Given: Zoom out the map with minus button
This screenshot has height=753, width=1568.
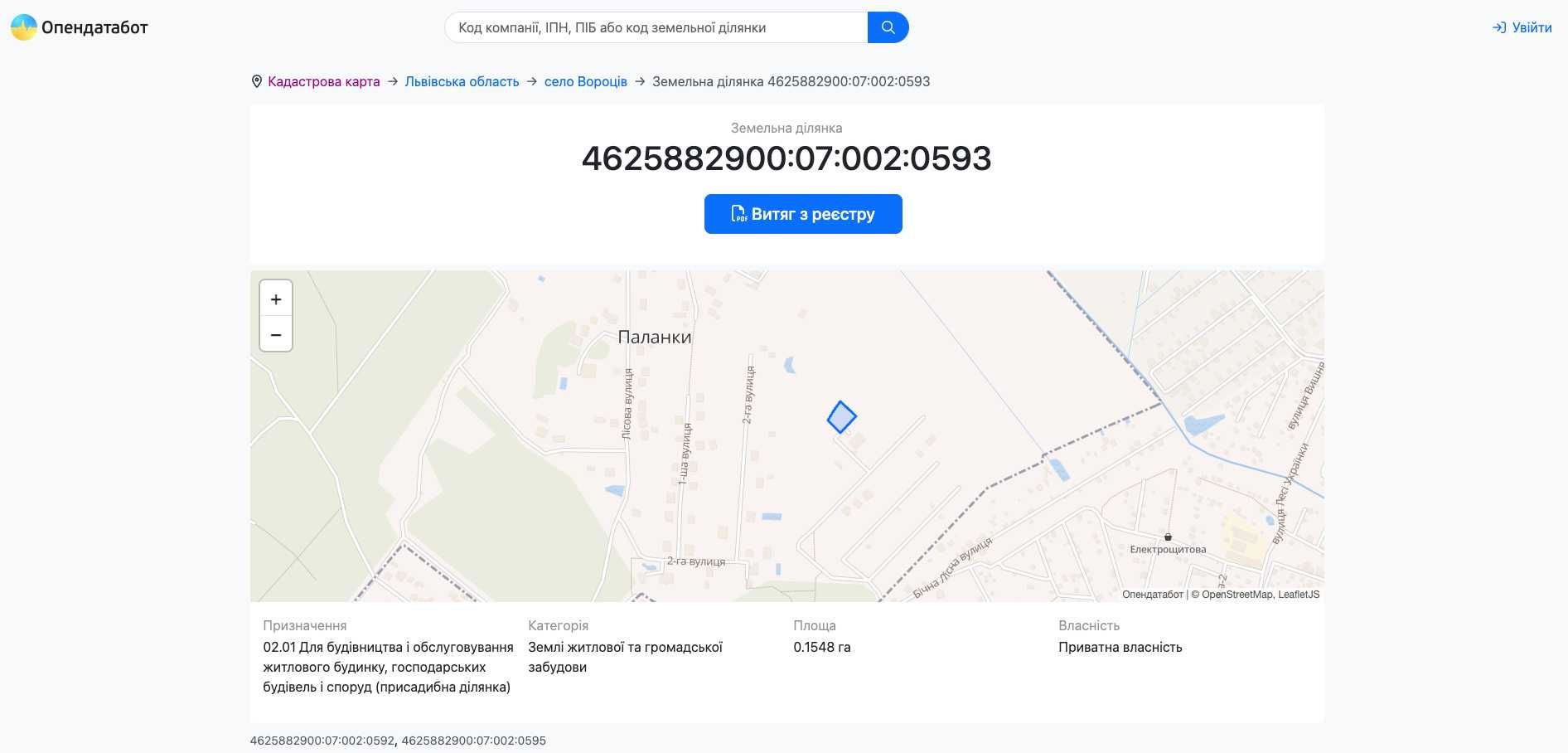Looking at the screenshot, I should pyautogui.click(x=276, y=334).
